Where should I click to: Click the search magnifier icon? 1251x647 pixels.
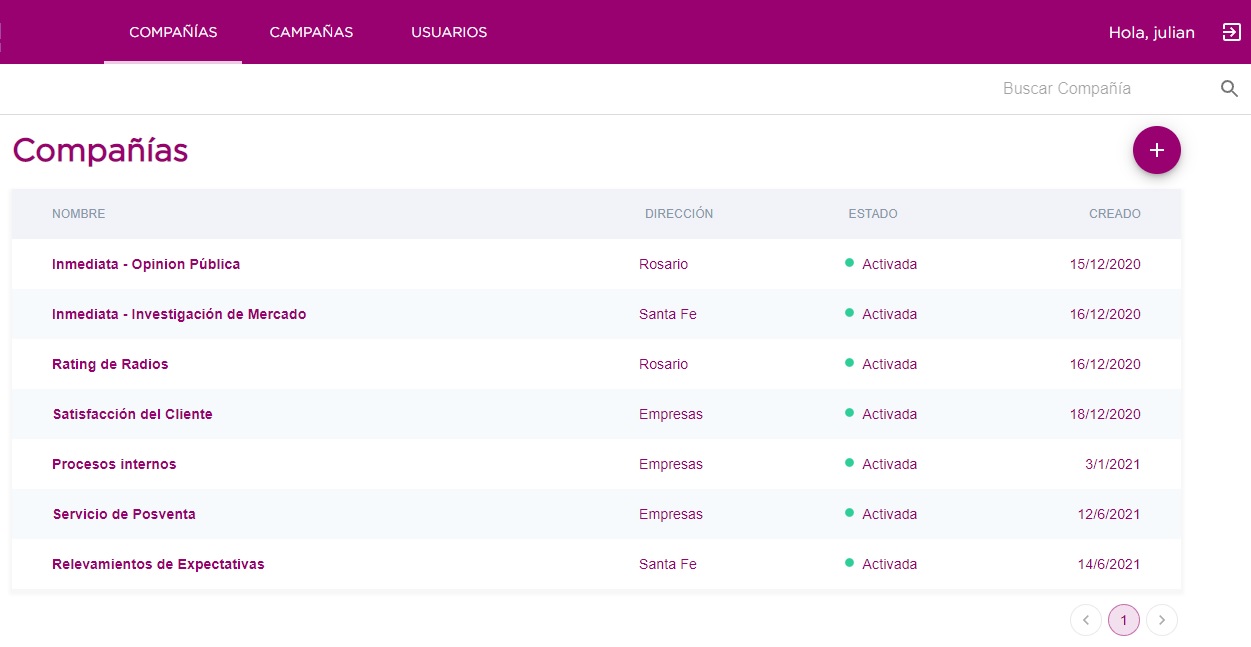coord(1229,89)
